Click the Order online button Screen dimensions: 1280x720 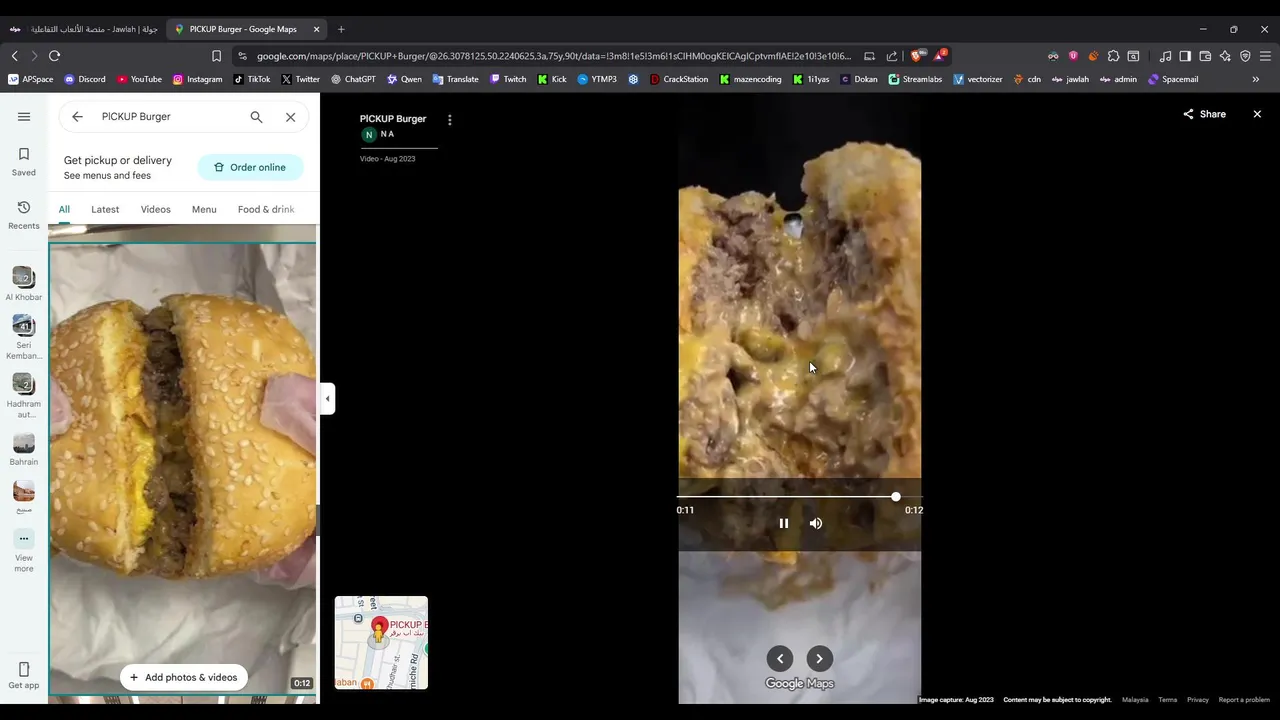(x=250, y=167)
